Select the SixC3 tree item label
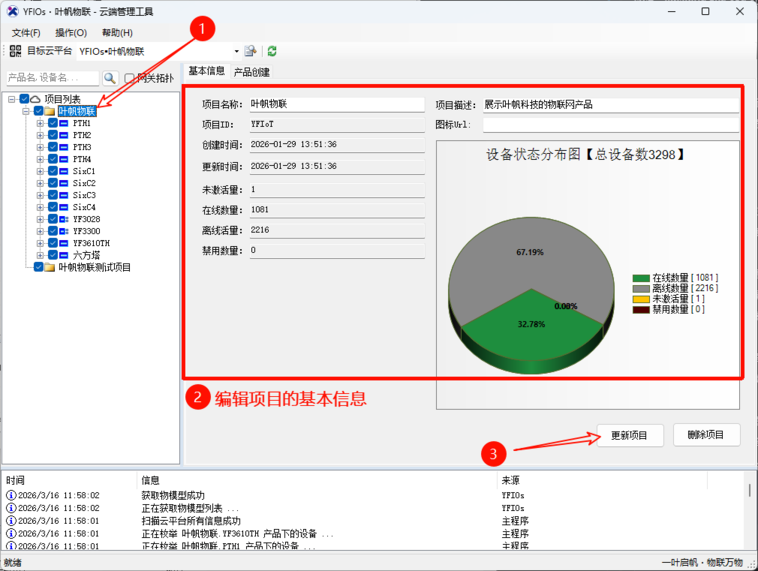The image size is (758, 571). pyautogui.click(x=84, y=195)
